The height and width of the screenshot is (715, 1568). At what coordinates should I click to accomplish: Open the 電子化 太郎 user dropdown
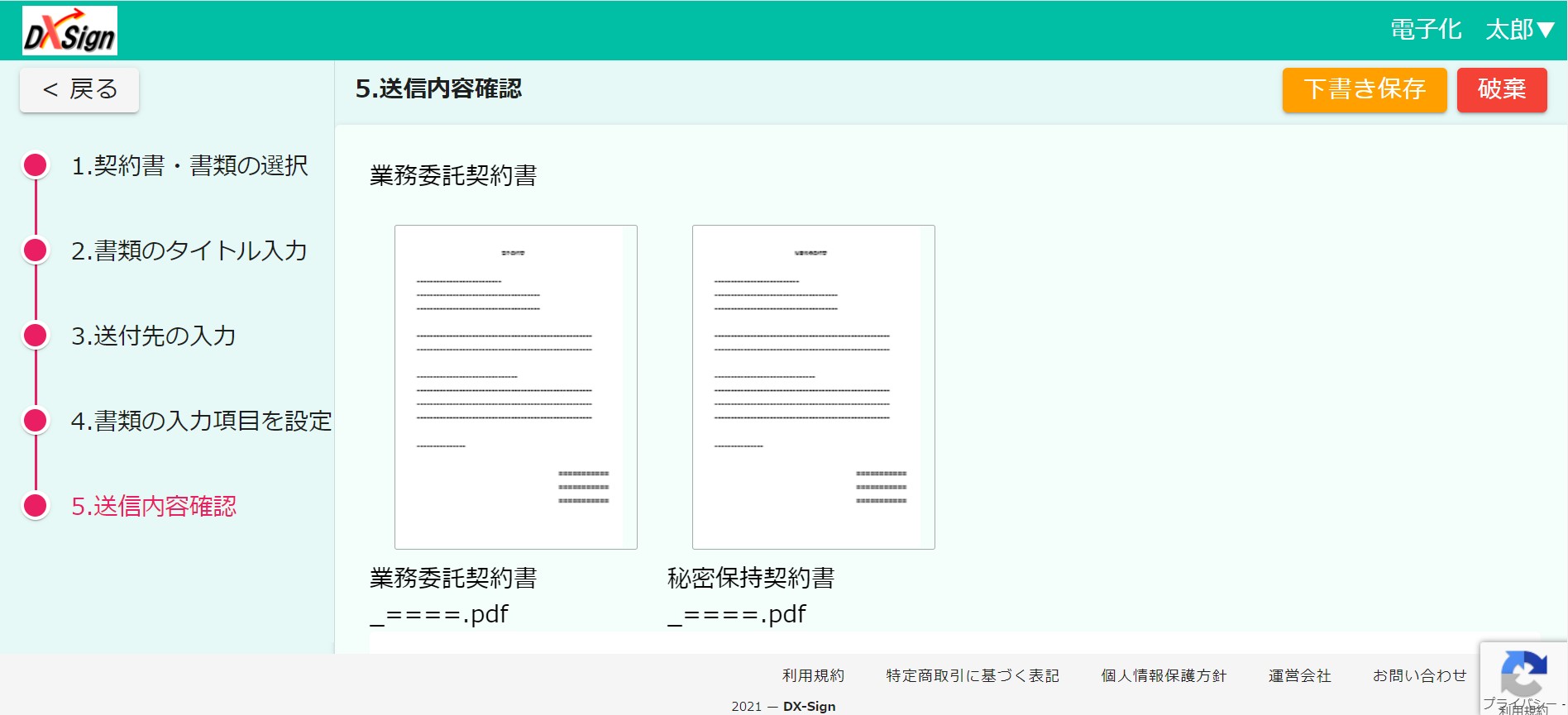point(1471,30)
